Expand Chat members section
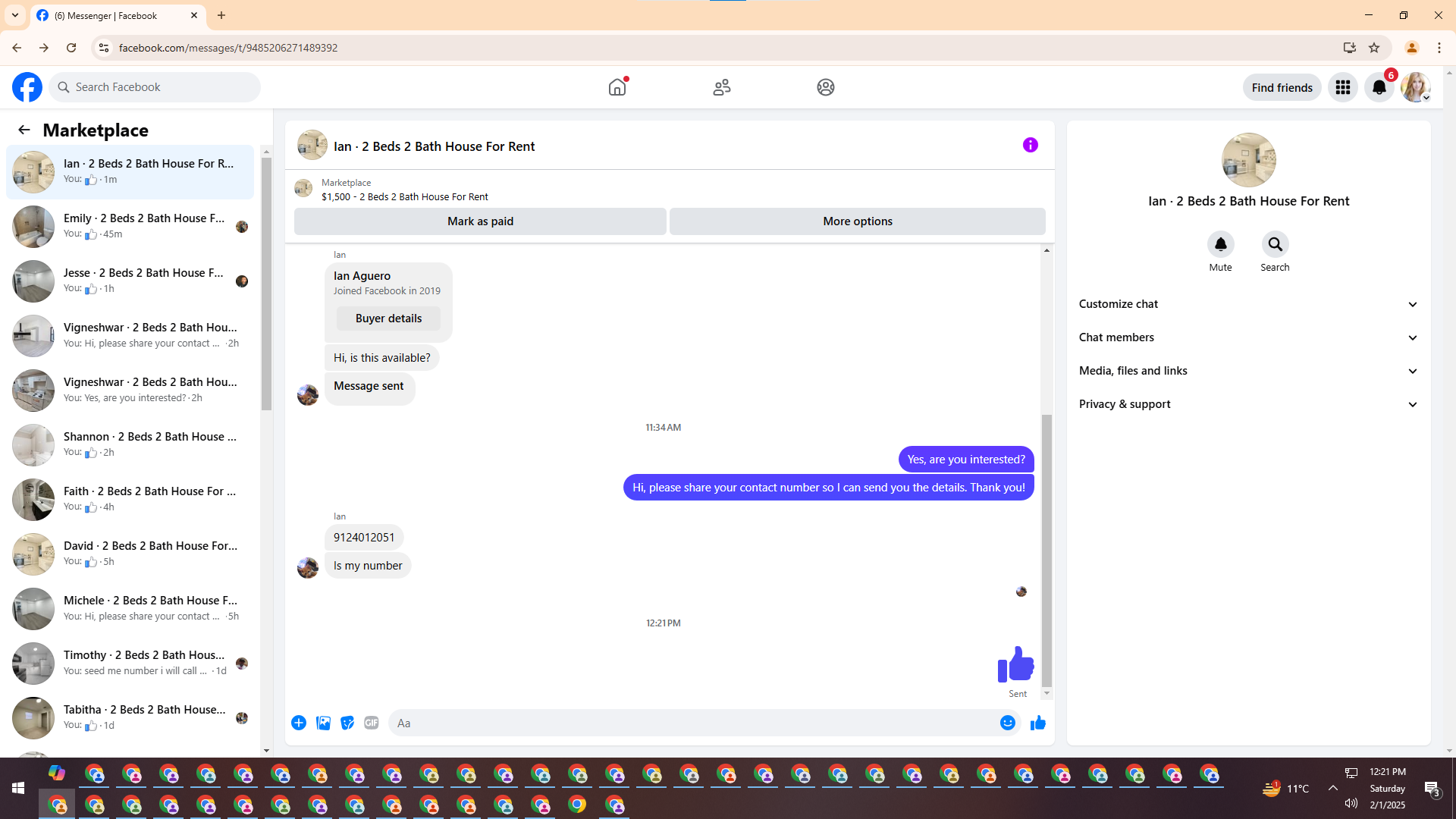 1248,337
